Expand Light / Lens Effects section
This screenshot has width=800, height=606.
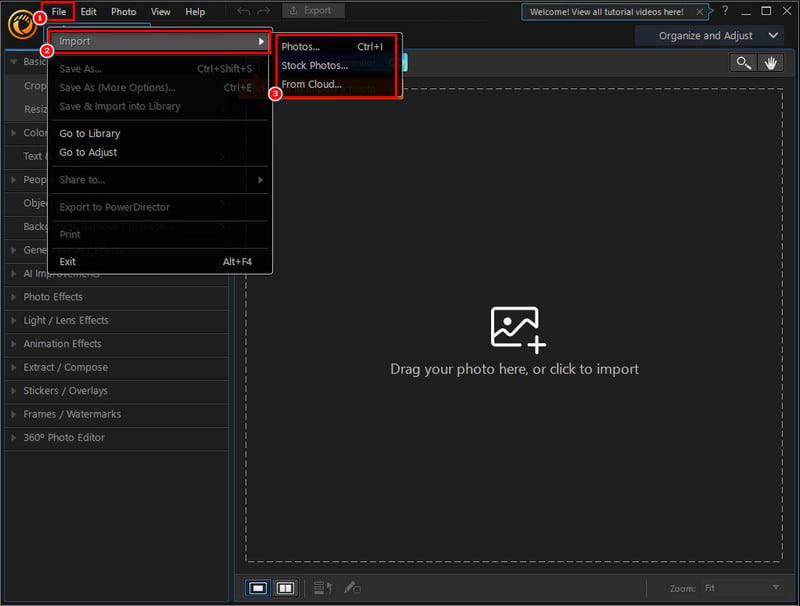click(x=117, y=320)
